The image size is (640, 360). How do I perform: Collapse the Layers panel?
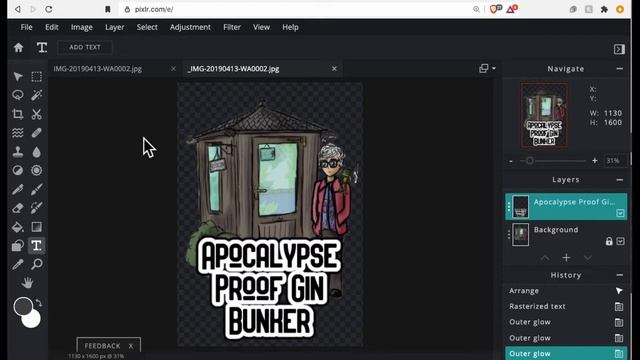coord(620,180)
